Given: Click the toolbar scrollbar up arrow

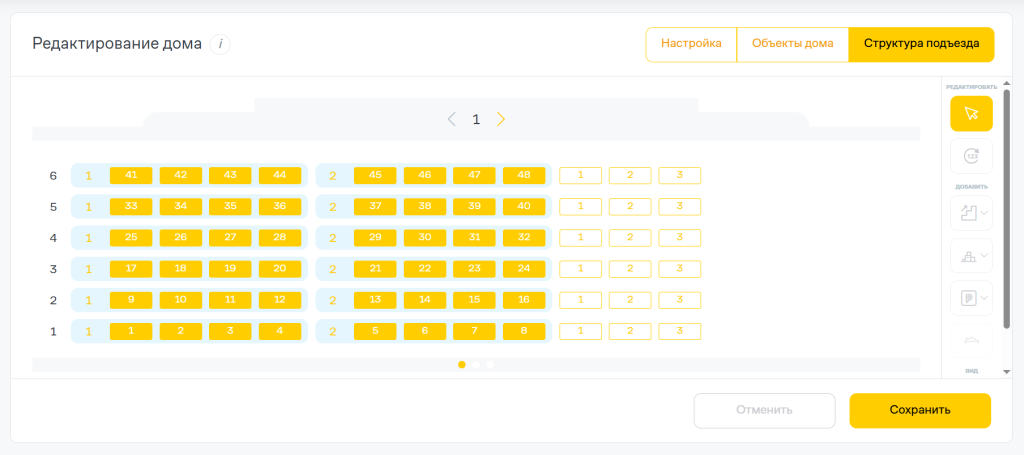Looking at the screenshot, I should tap(1007, 82).
